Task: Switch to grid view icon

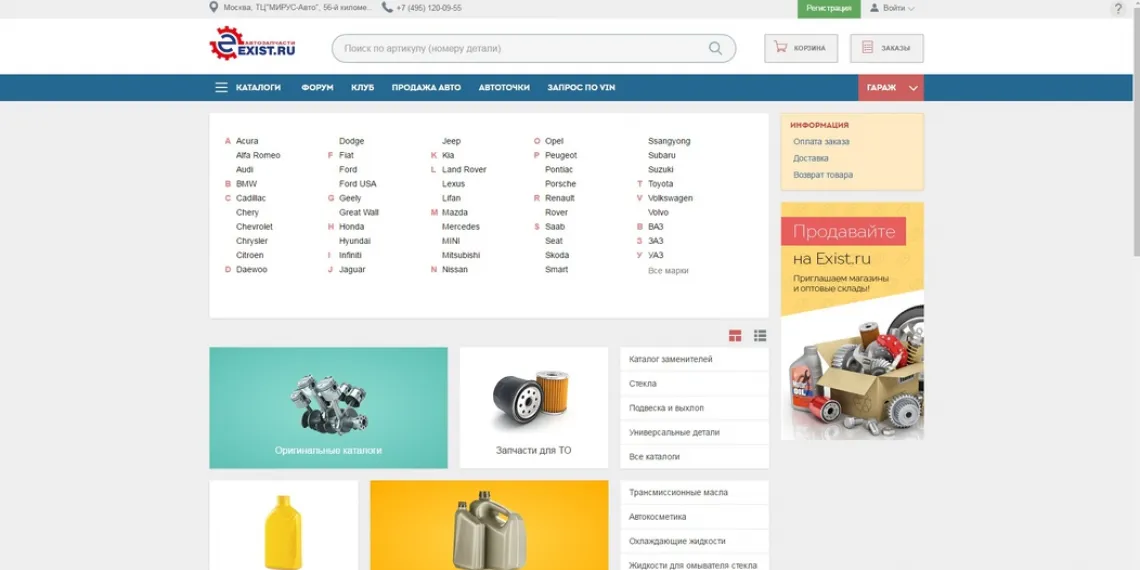Action: (736, 335)
